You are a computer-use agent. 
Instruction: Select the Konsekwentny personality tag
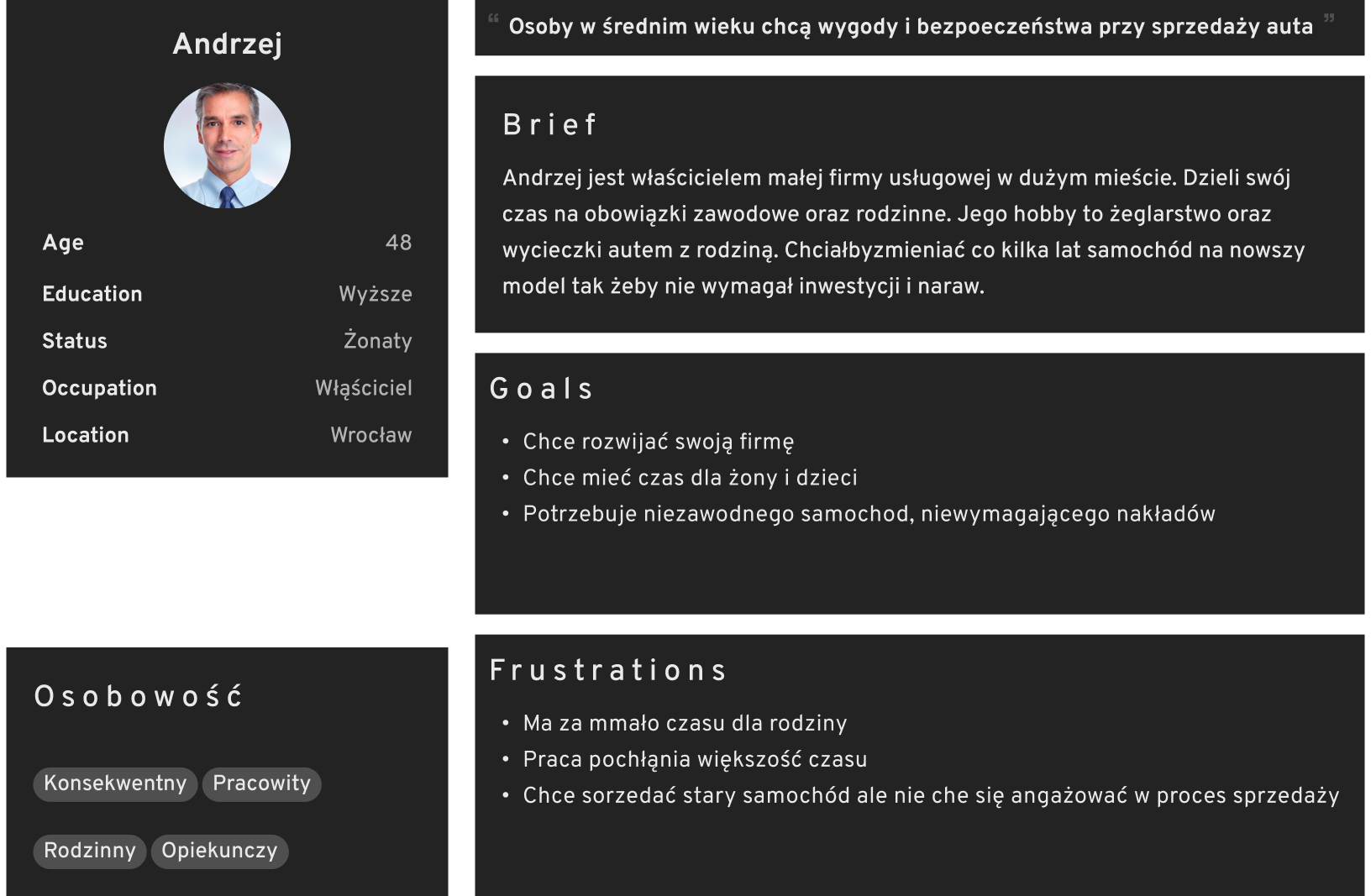coord(115,783)
